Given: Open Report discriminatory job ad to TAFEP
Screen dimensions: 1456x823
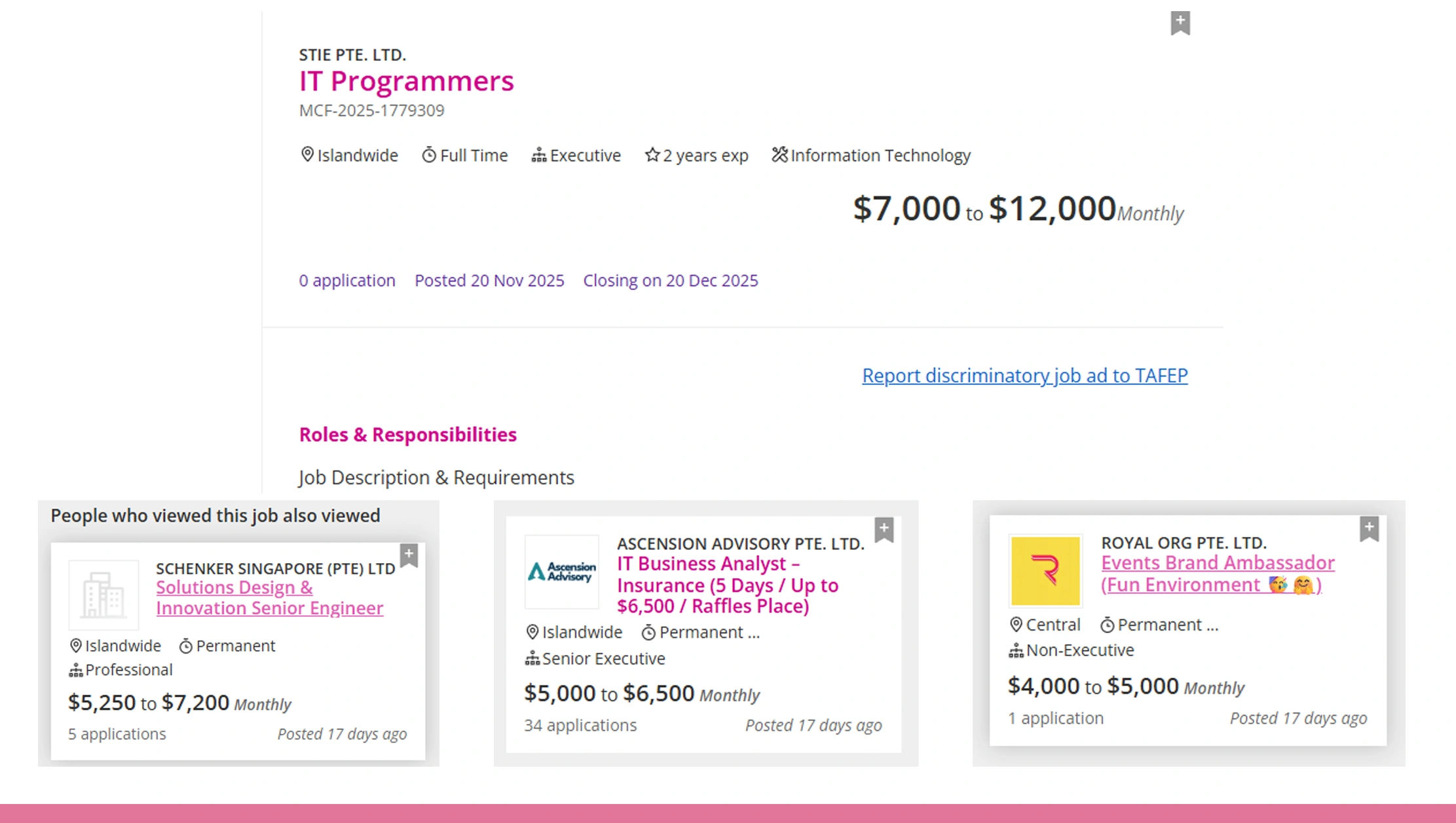Looking at the screenshot, I should [x=1024, y=375].
